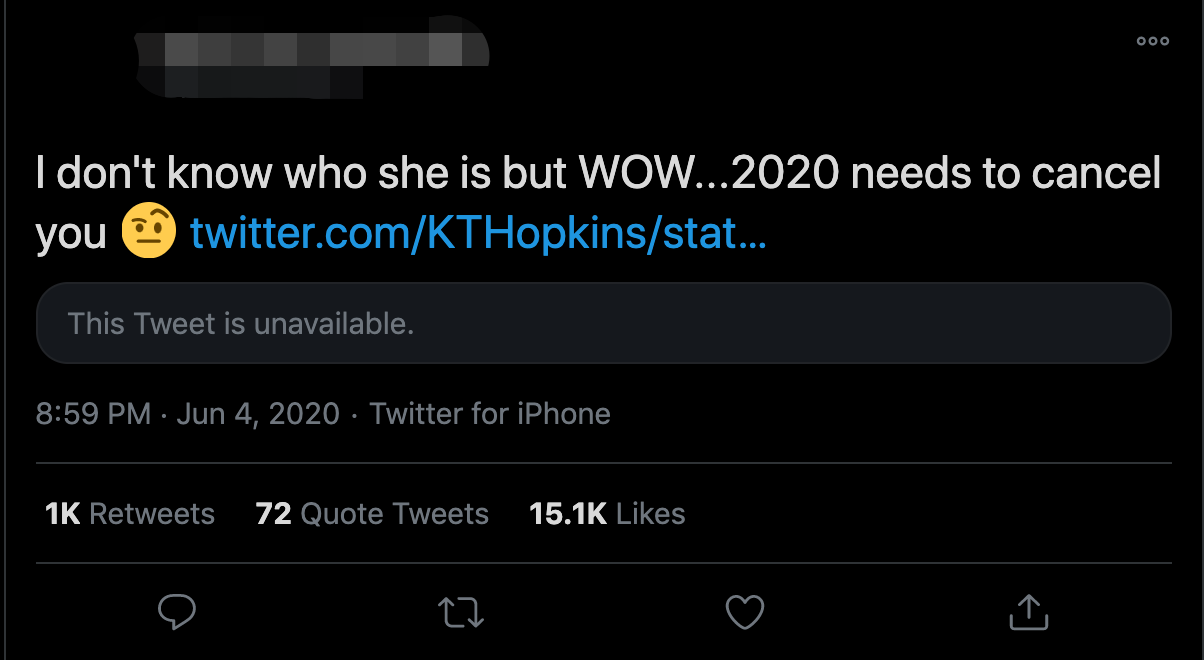The height and width of the screenshot is (660, 1204).
Task: Click the Jun 4, 2020 date
Action: tap(258, 413)
